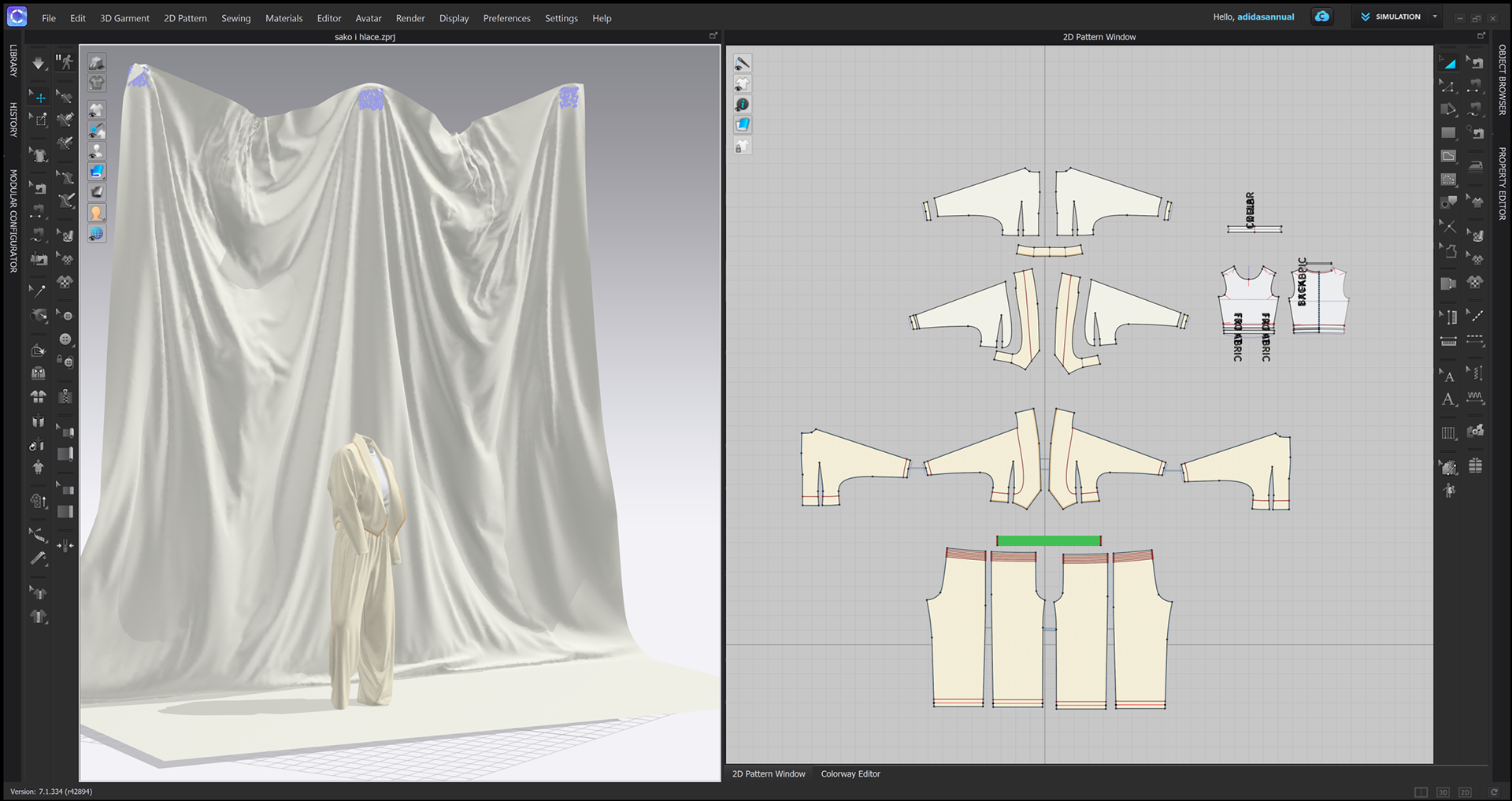Switch to the Colorway Editor tab
This screenshot has width=1512, height=801.
(x=850, y=773)
